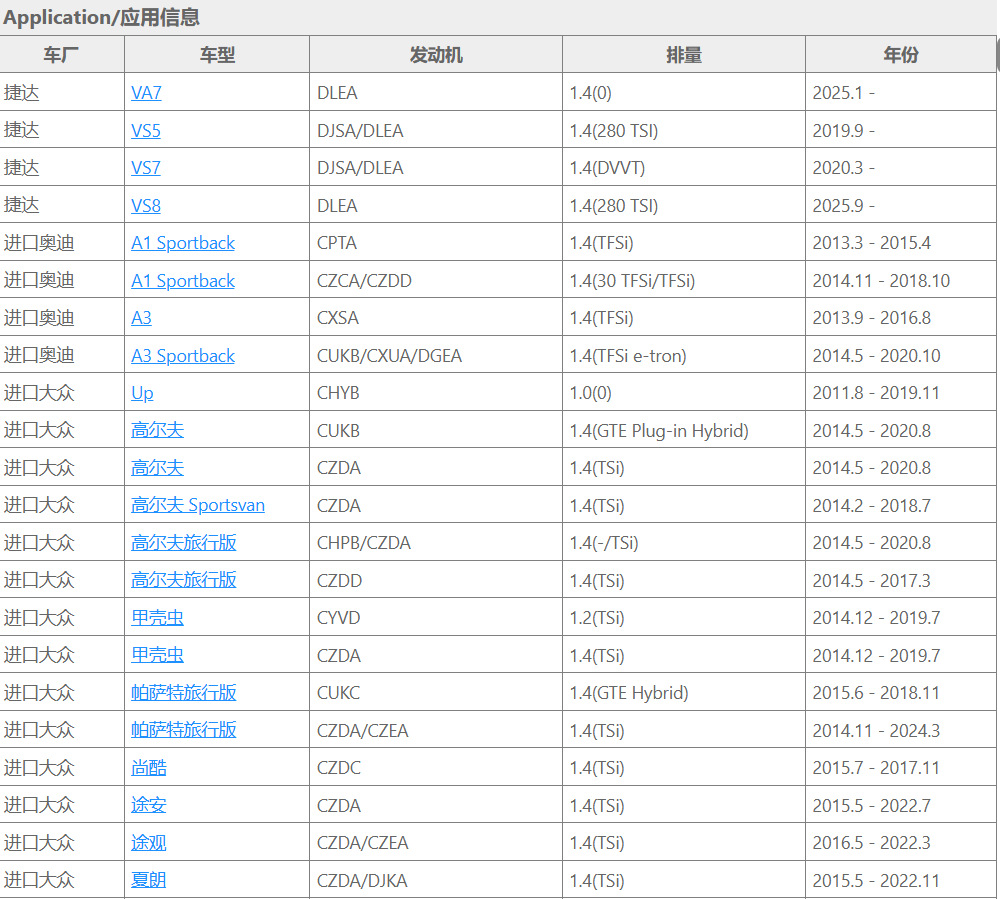Select displacement cell 1.4(DVVT)
Screen dimensions: 1000x899
point(684,168)
